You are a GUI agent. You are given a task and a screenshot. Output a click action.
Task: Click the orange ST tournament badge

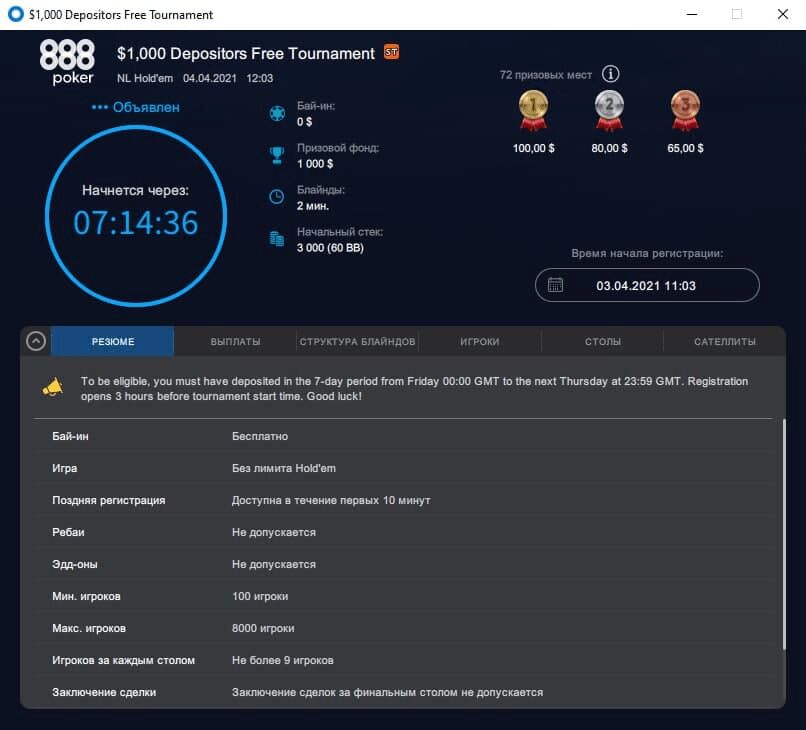click(391, 52)
